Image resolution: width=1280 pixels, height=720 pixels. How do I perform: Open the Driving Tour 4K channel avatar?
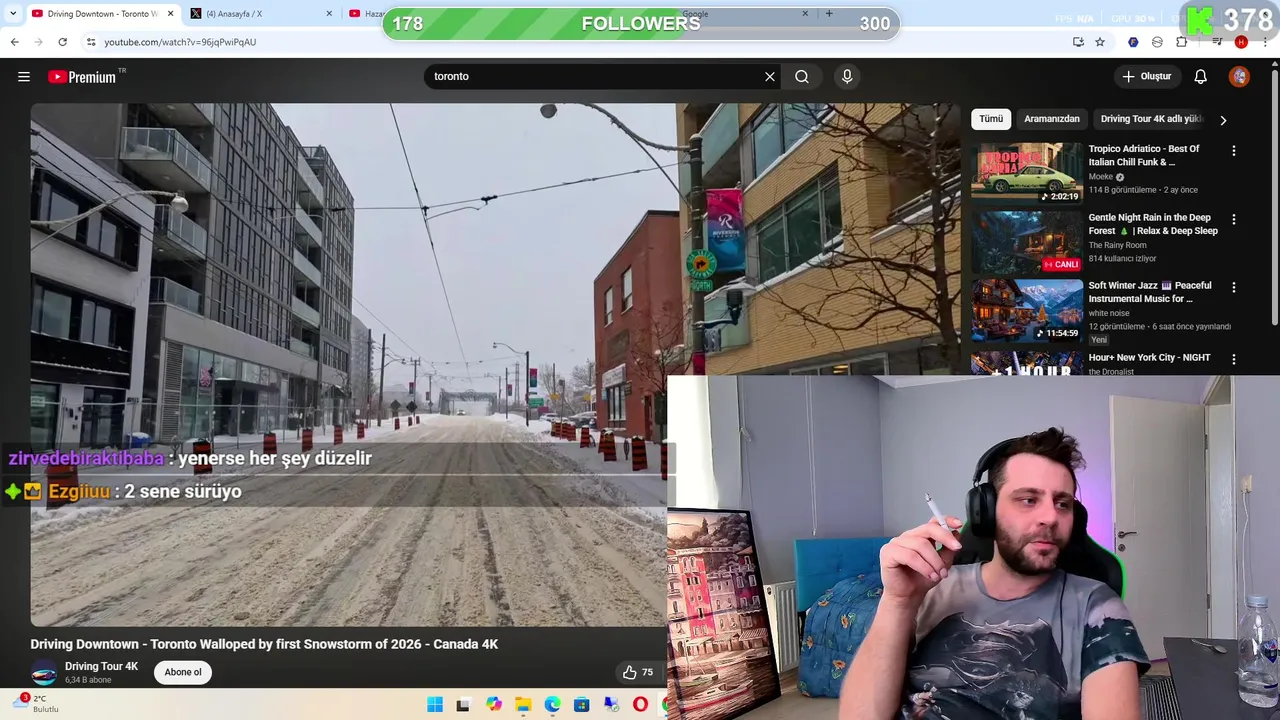click(44, 673)
